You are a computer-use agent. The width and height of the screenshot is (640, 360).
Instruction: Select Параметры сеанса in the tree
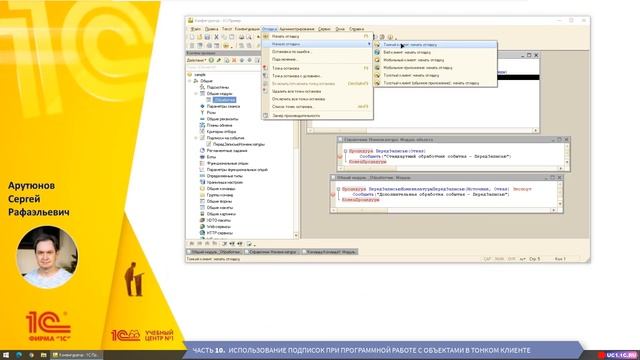(x=223, y=106)
